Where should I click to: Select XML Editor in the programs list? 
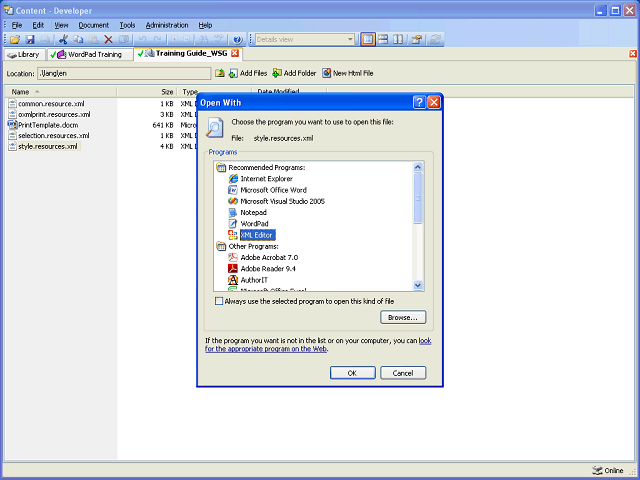point(257,235)
